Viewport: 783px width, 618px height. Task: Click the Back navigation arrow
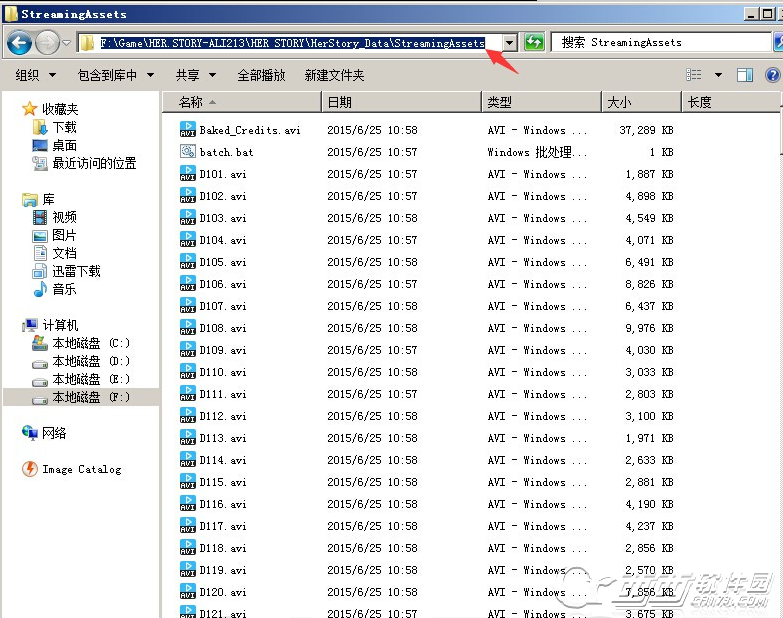click(20, 43)
